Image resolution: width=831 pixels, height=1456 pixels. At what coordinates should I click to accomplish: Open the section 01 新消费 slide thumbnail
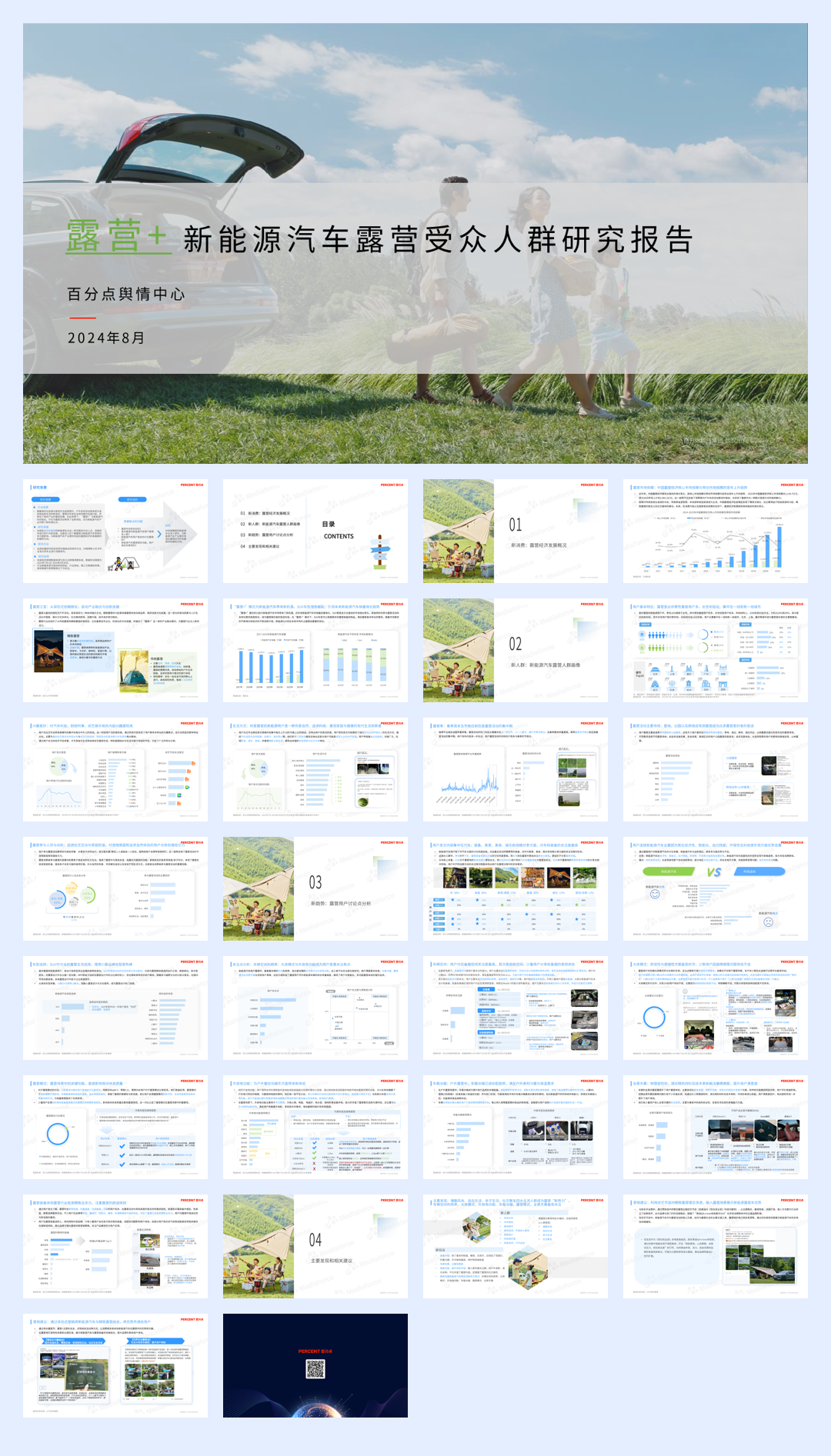(x=516, y=531)
